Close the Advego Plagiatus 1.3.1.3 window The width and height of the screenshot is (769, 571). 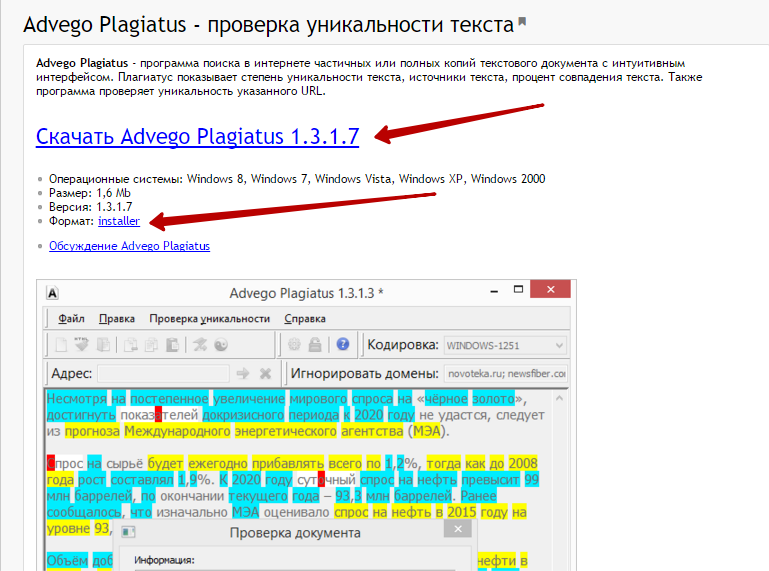[x=550, y=289]
